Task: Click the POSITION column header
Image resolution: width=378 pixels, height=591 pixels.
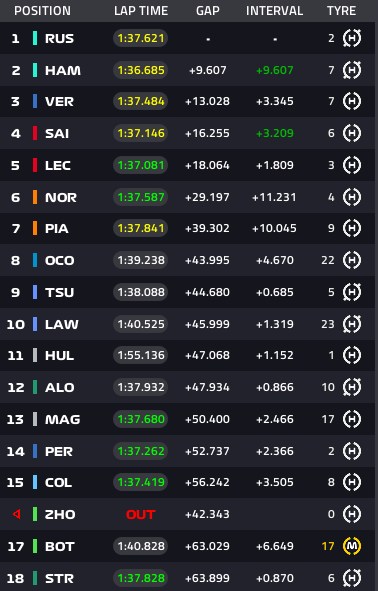Action: click(42, 11)
